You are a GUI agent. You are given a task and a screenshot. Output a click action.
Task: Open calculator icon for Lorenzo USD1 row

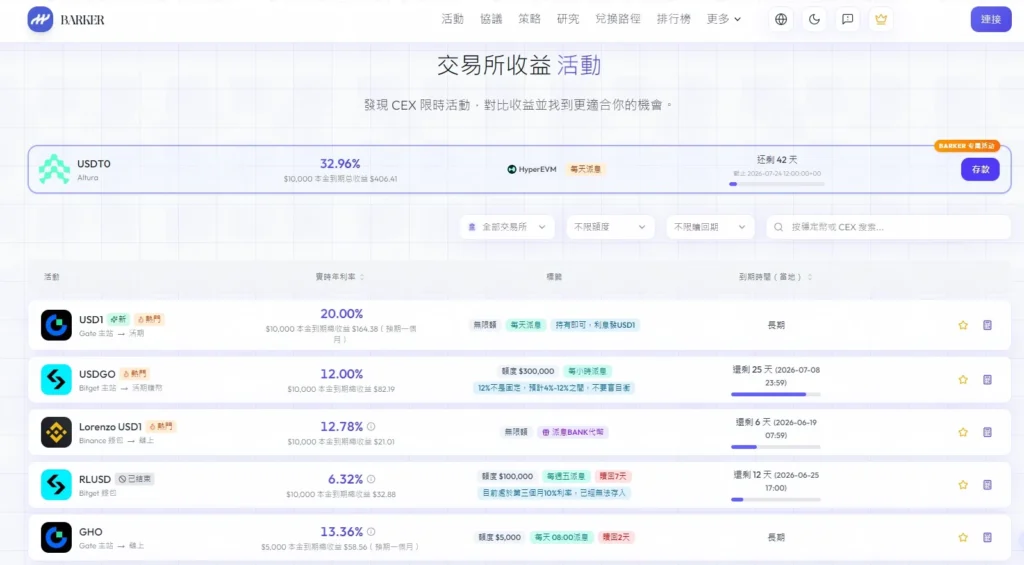point(987,432)
